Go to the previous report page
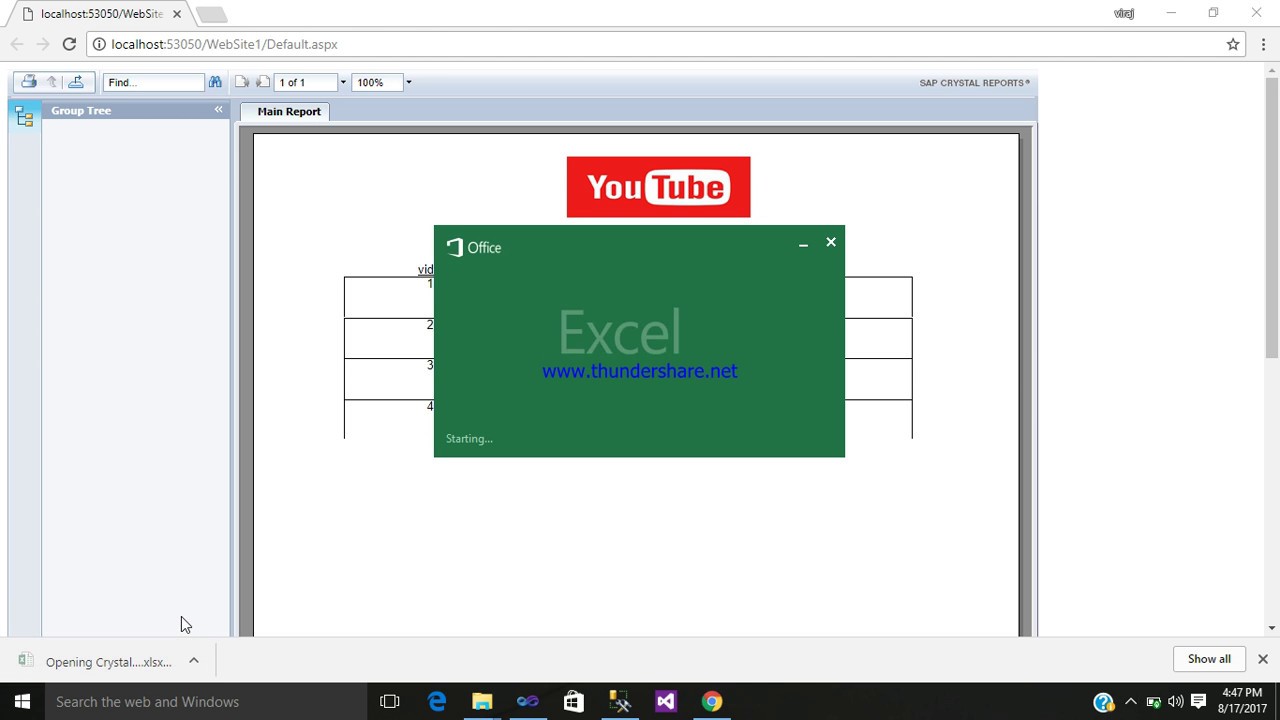1280x720 pixels. coord(242,82)
